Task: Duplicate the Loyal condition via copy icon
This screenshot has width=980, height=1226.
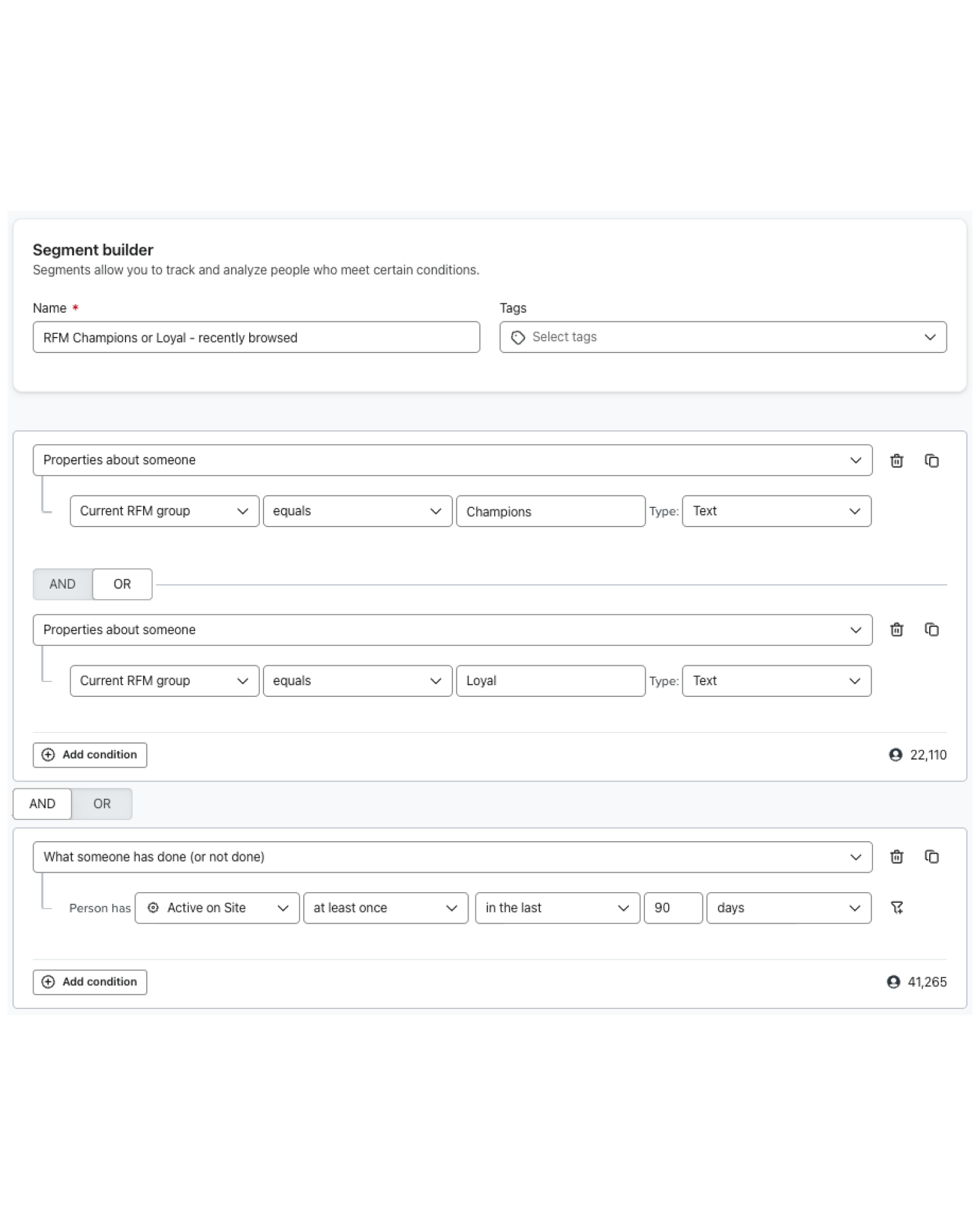Action: click(931, 630)
